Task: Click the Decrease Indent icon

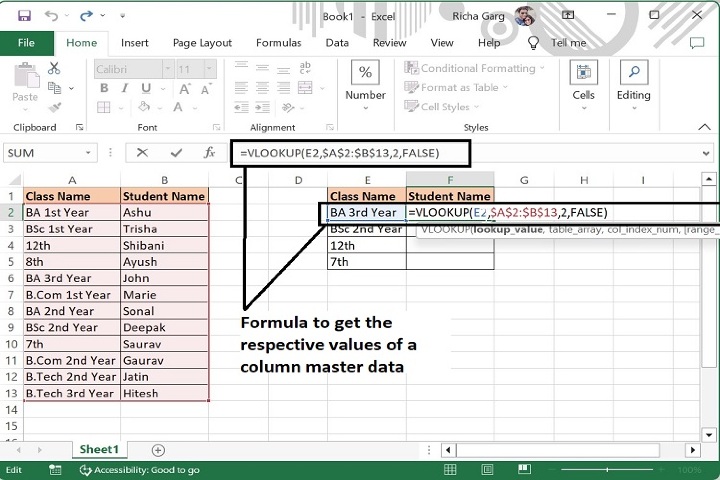Action: 242,107
